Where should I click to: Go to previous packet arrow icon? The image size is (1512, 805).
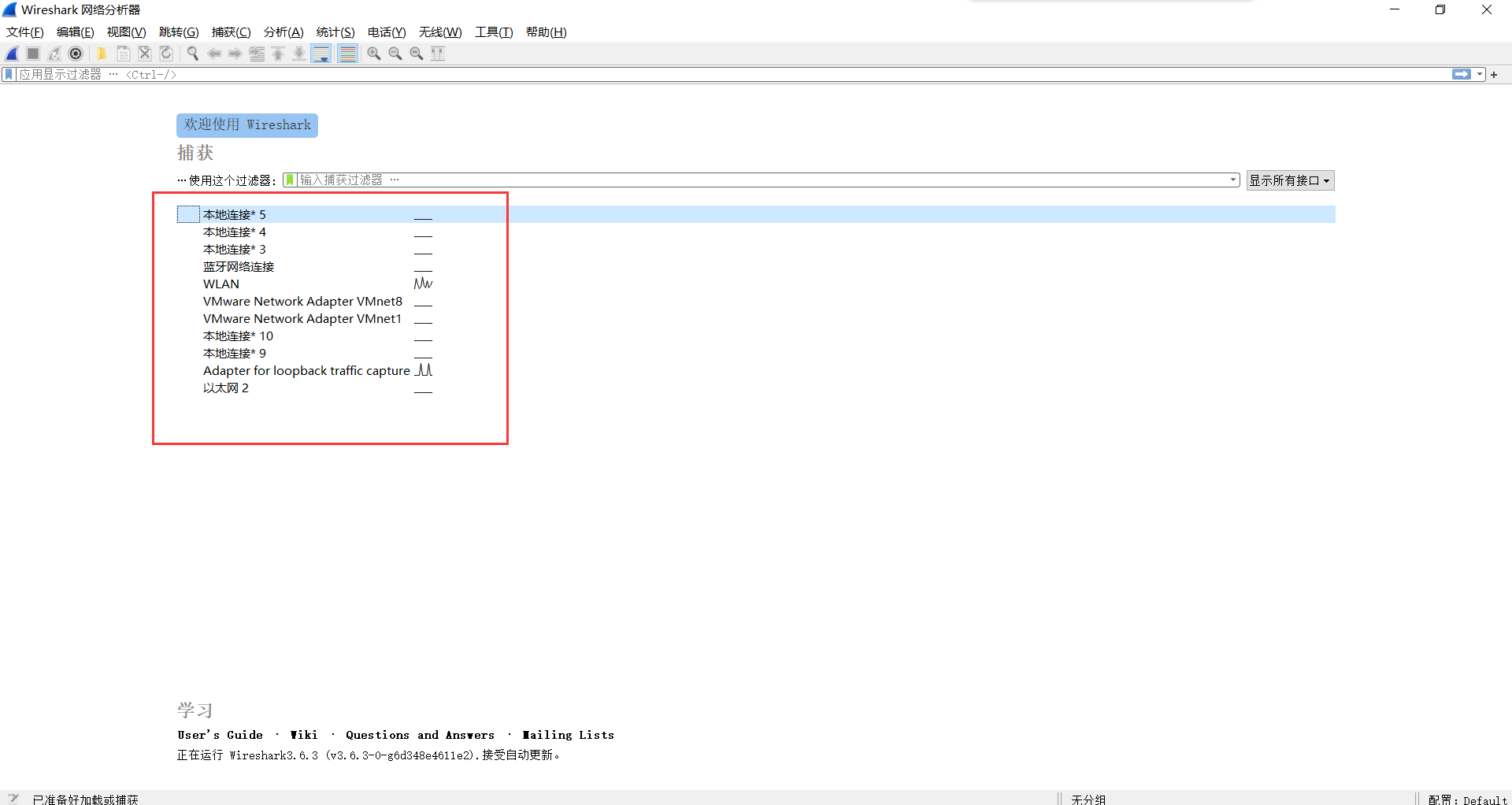point(214,54)
